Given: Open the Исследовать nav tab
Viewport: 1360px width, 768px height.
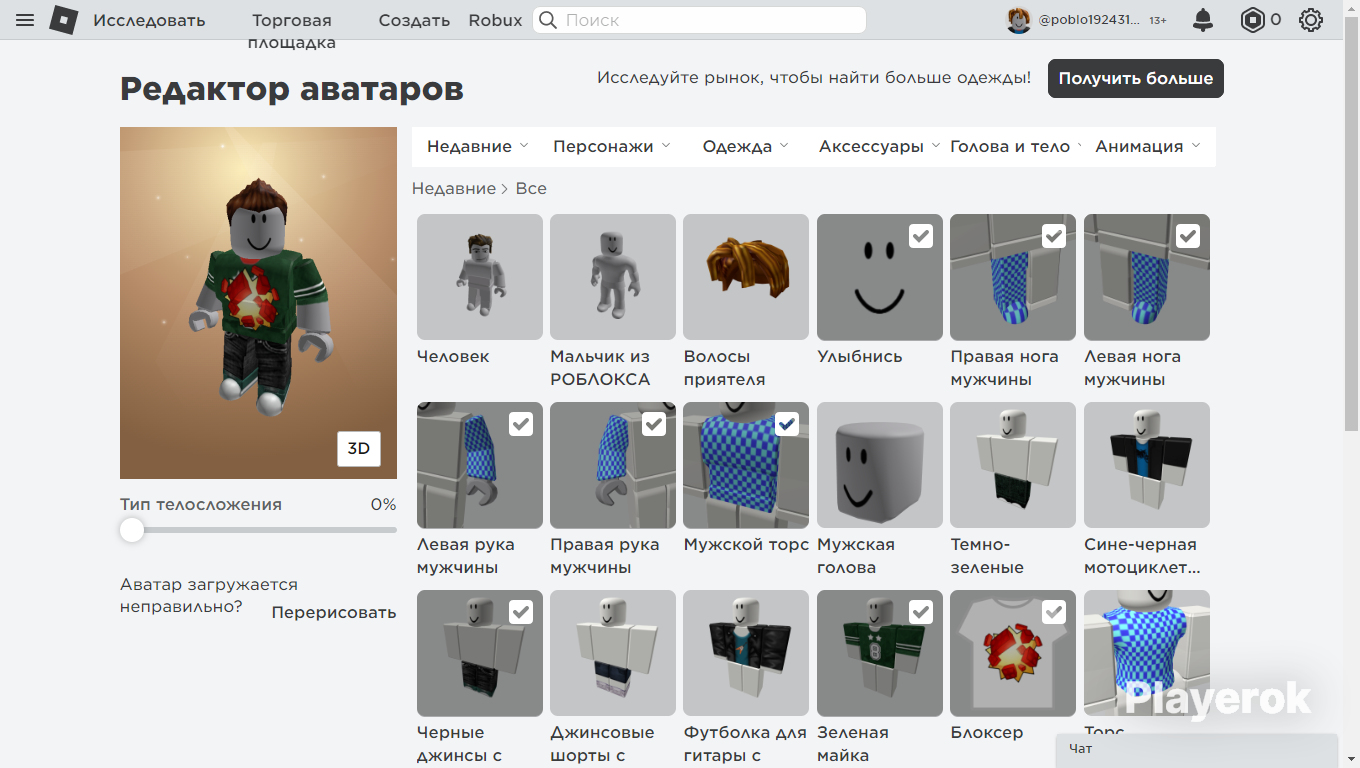Looking at the screenshot, I should pos(149,20).
